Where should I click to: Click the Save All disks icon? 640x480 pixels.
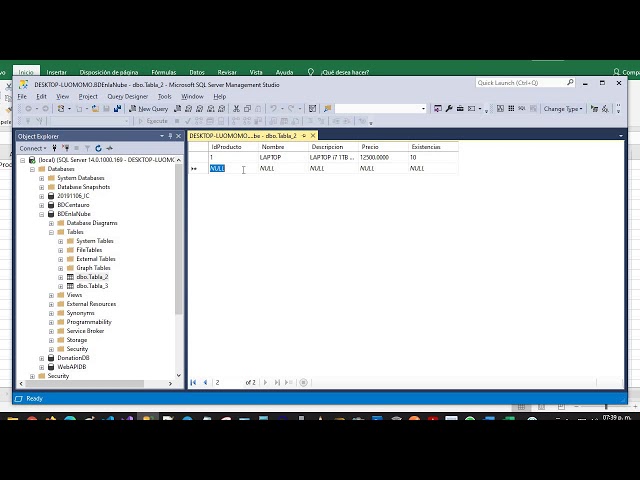pos(117,109)
